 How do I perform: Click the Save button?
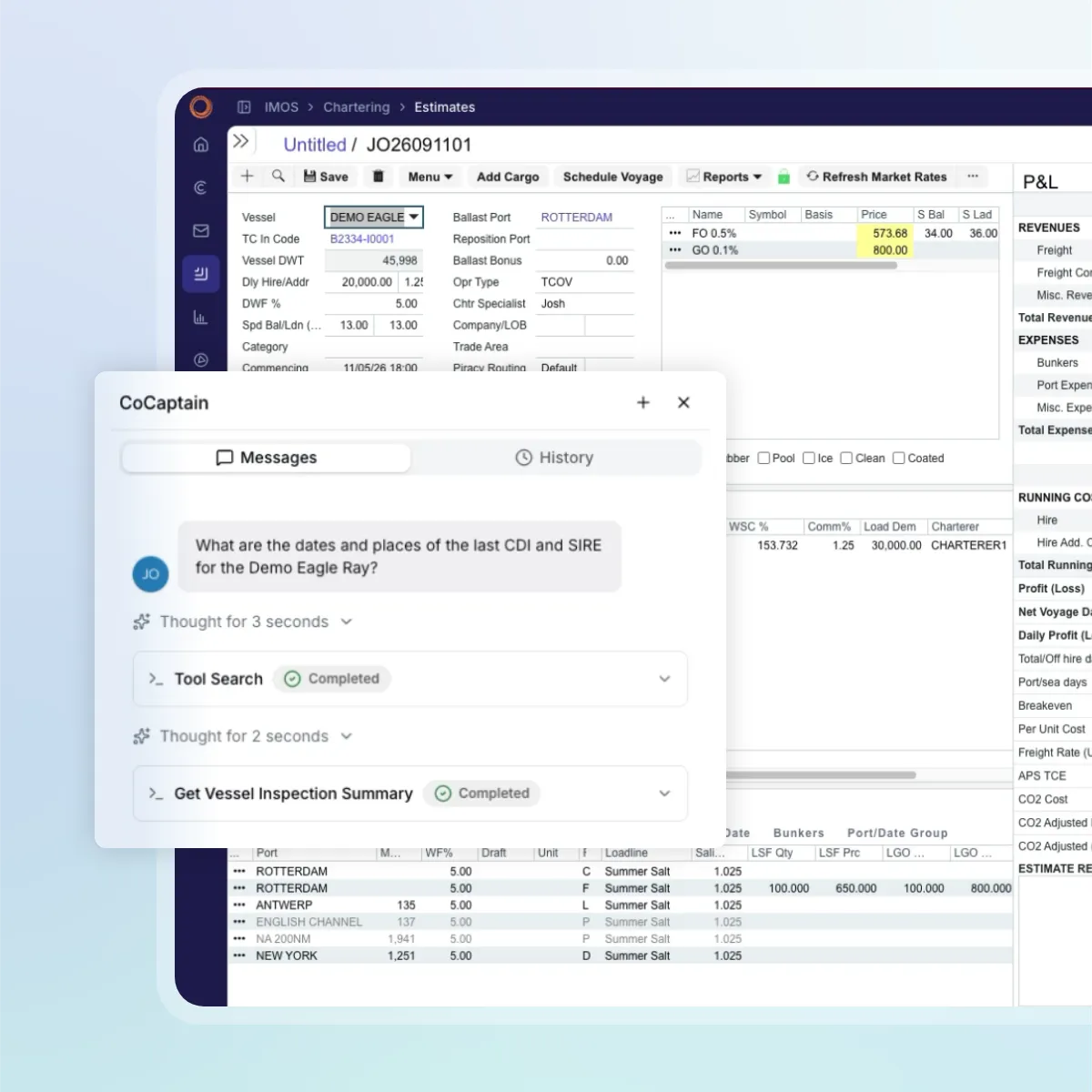pyautogui.click(x=326, y=177)
